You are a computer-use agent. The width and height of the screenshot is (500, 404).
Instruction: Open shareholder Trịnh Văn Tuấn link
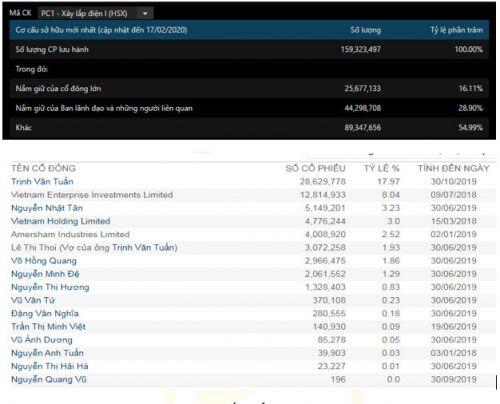click(x=42, y=181)
